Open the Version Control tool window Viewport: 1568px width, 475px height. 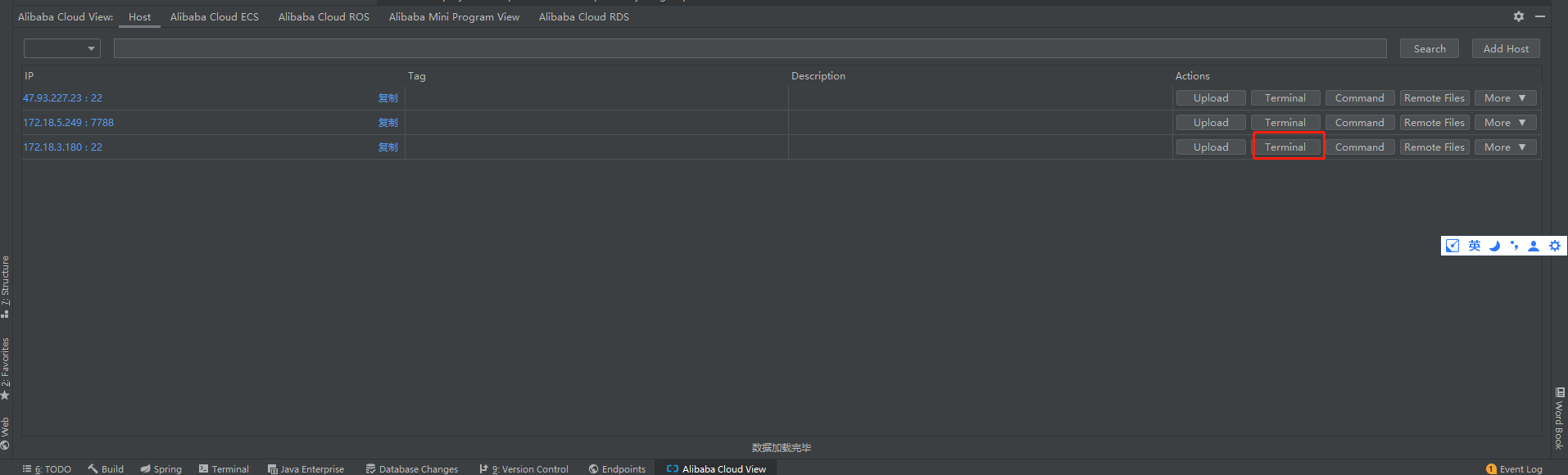(x=523, y=469)
